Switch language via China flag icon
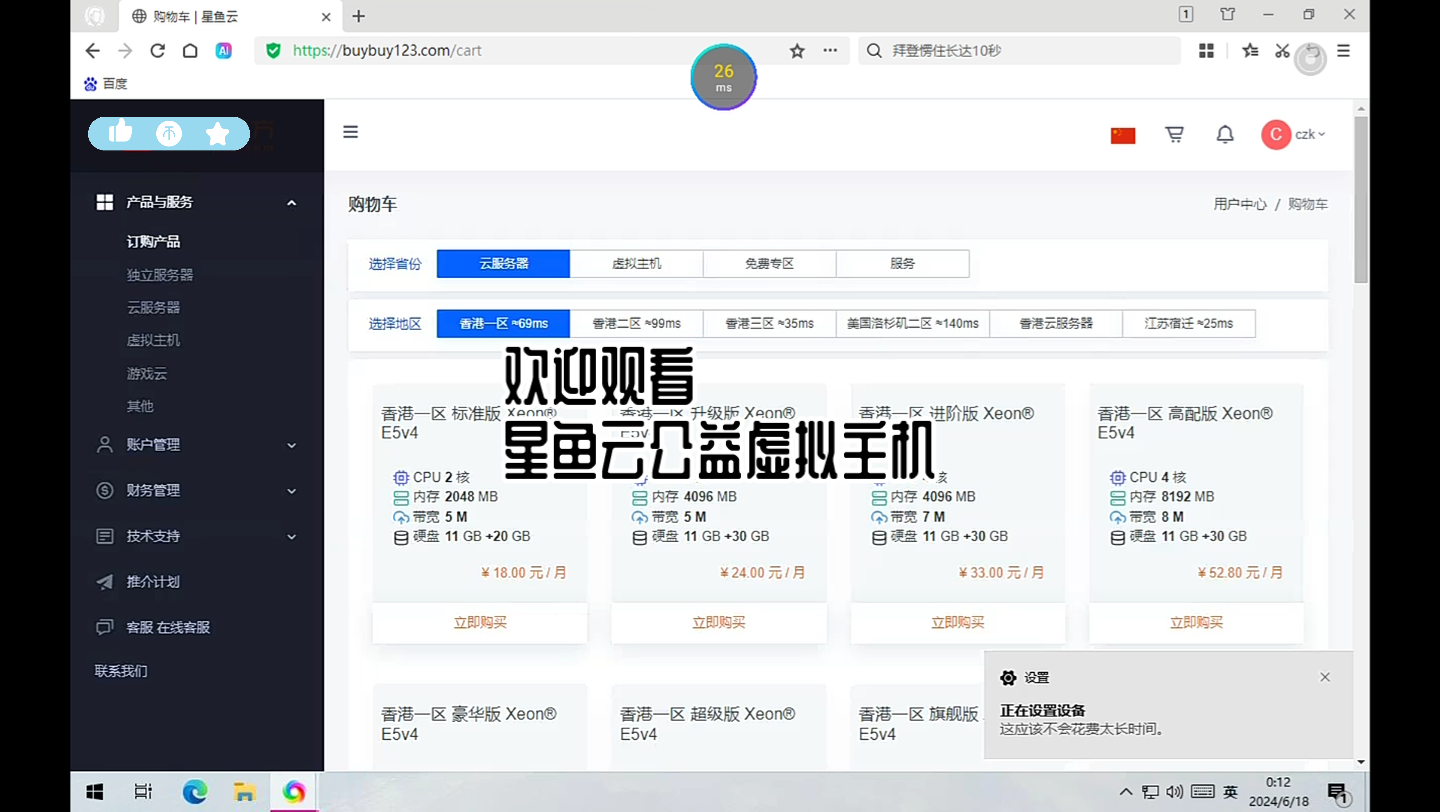Viewport: 1440px width, 812px height. tap(1123, 135)
